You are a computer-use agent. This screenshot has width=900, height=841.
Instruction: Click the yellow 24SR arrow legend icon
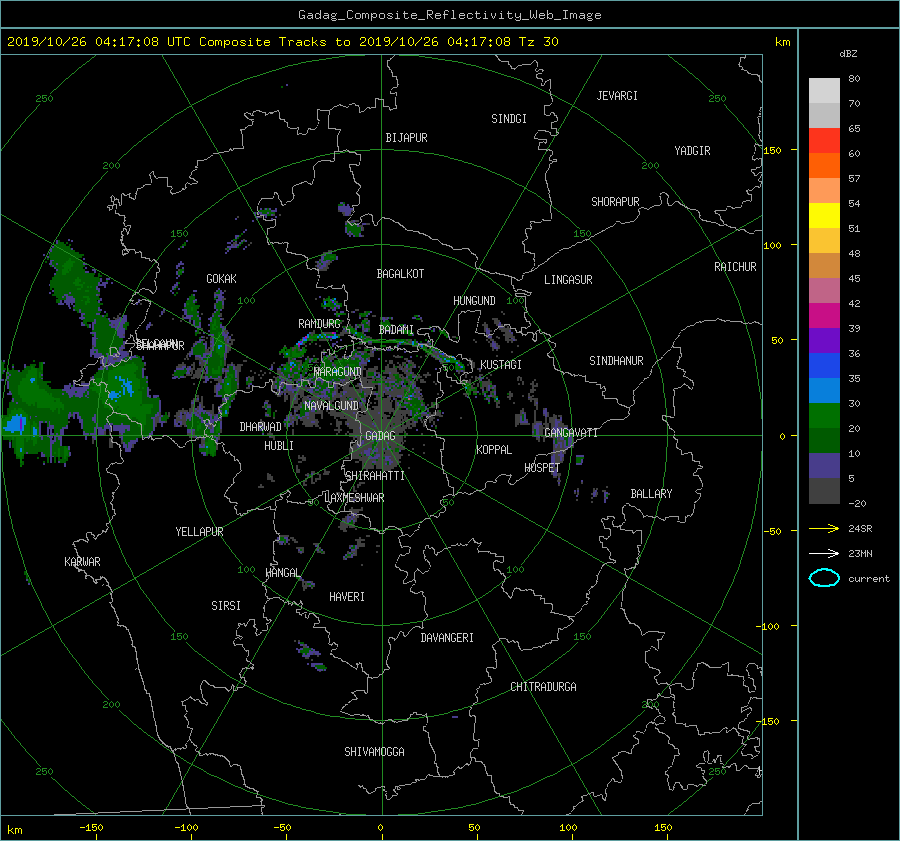[824, 528]
